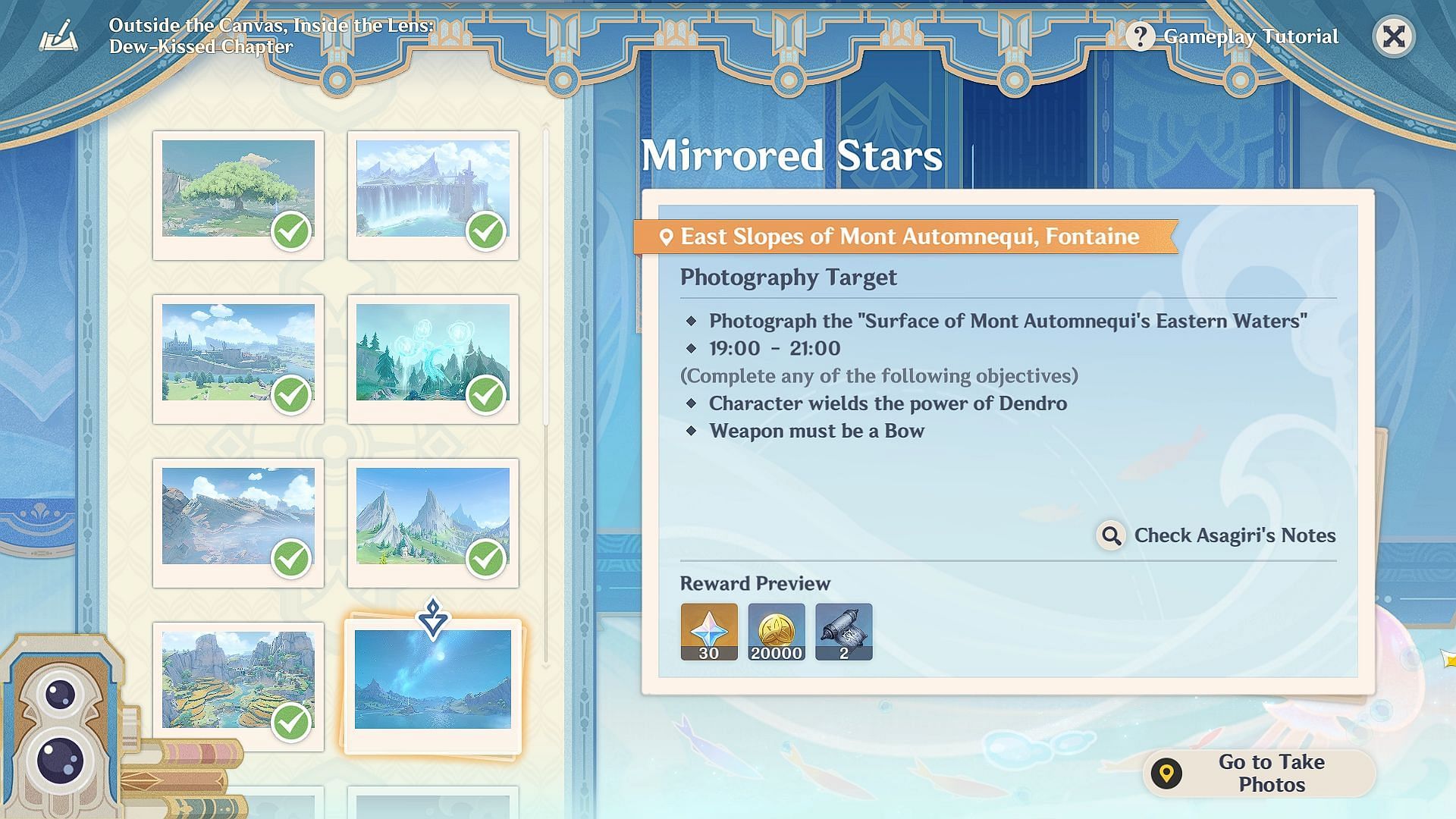Select the starry night Mirrored Stars photo
This screenshot has width=1456, height=819.
tap(433, 686)
